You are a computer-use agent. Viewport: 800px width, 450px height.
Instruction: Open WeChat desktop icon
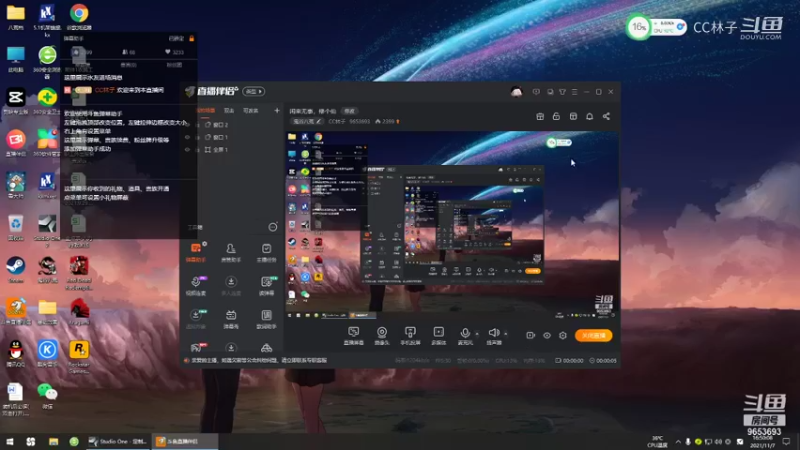[47, 395]
